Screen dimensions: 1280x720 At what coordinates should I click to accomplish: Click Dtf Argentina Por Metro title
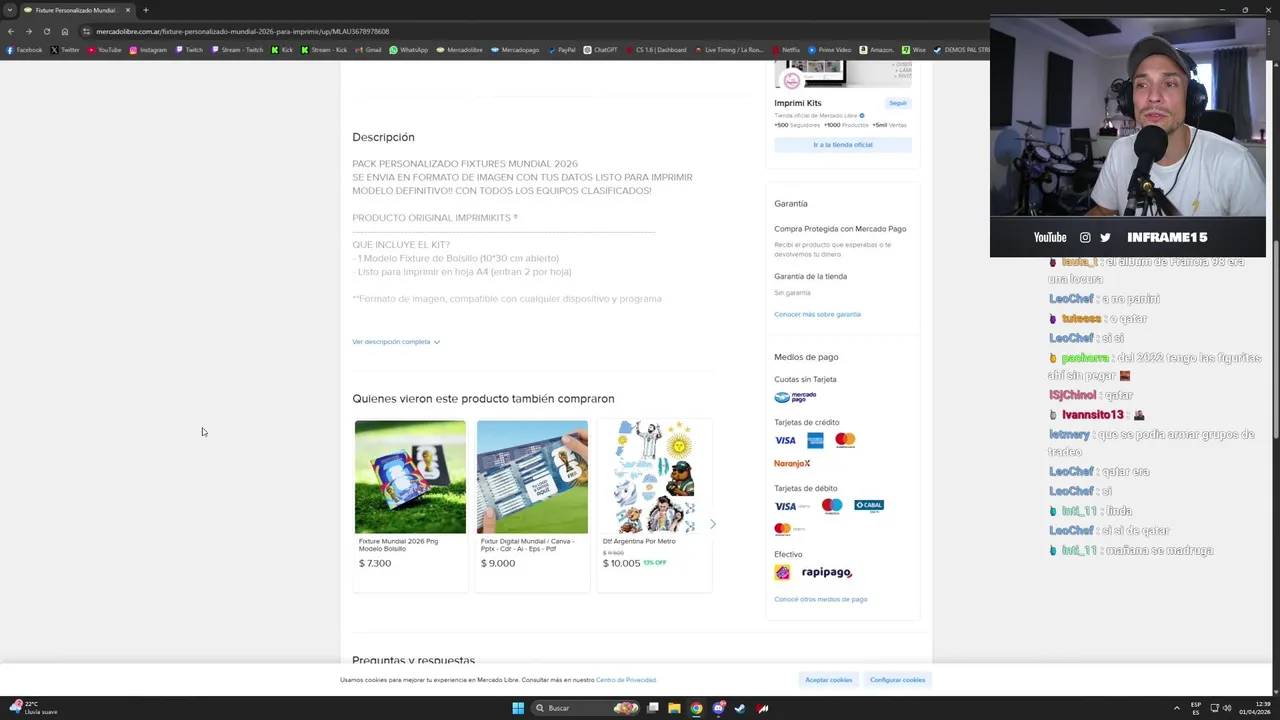[x=639, y=541]
